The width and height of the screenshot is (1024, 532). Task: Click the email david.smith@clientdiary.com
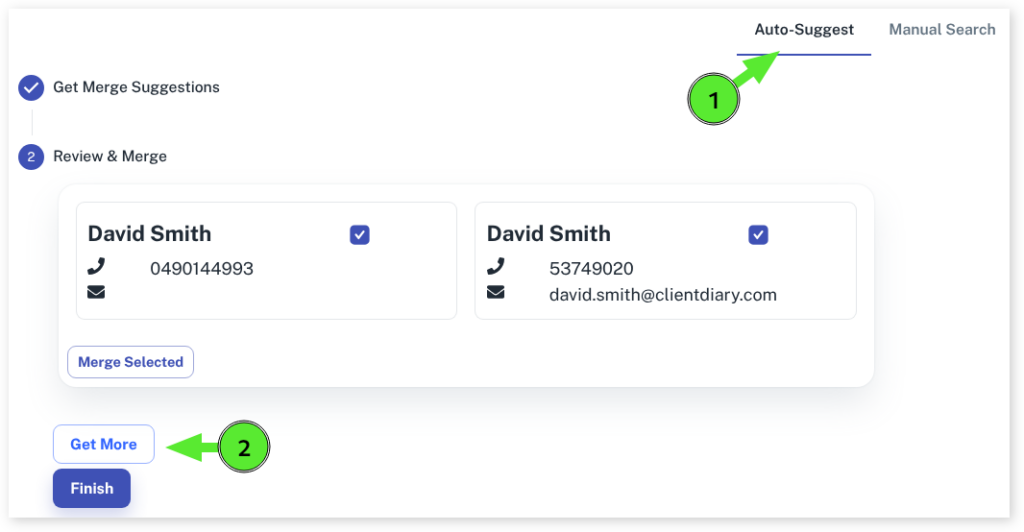663,295
